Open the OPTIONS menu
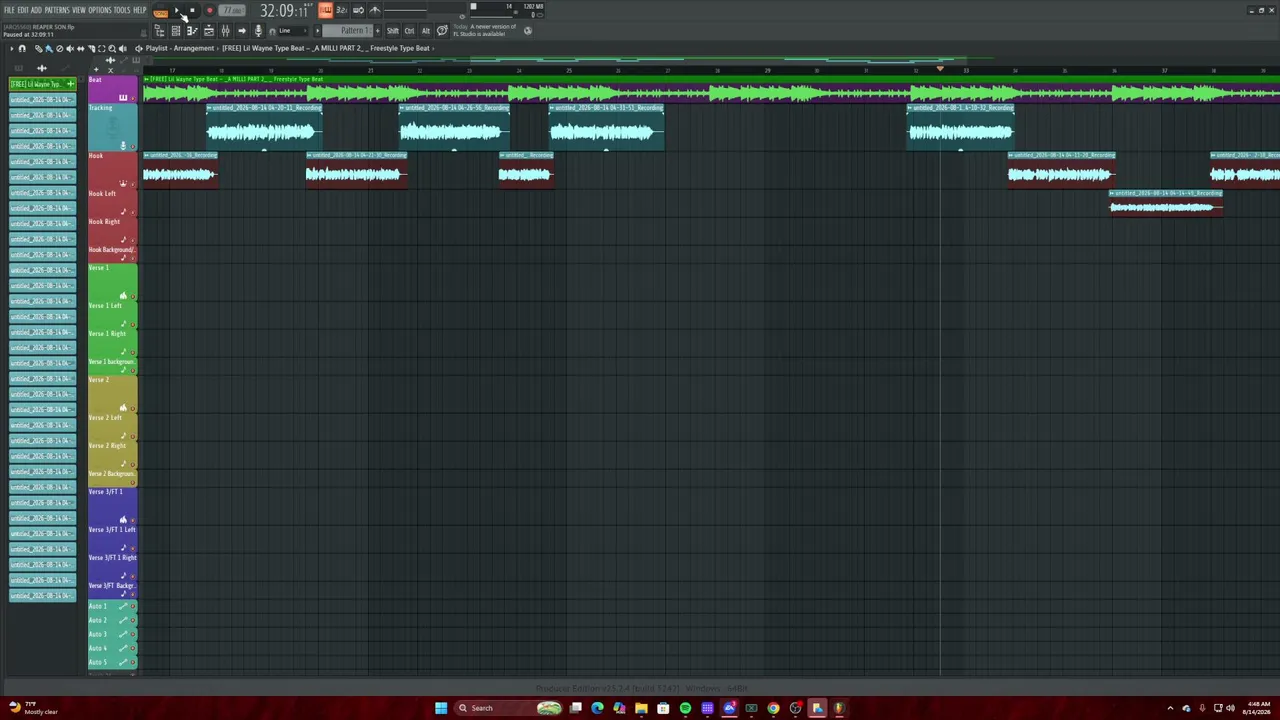1280x720 pixels. pos(100,10)
